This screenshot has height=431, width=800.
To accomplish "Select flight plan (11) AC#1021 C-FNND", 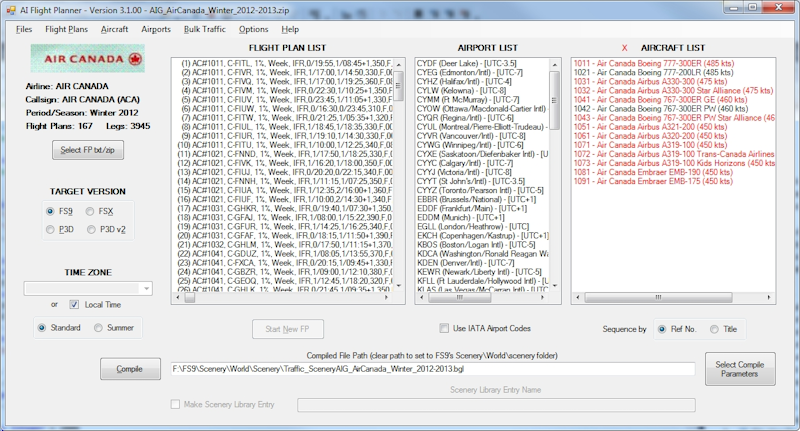I will click(285, 154).
